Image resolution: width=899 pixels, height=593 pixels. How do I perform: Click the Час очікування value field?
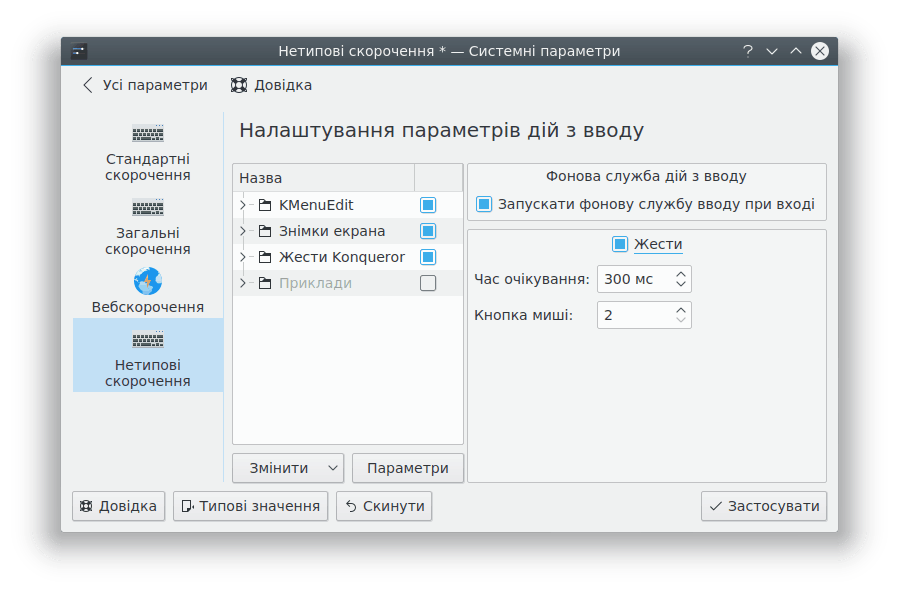tap(633, 279)
